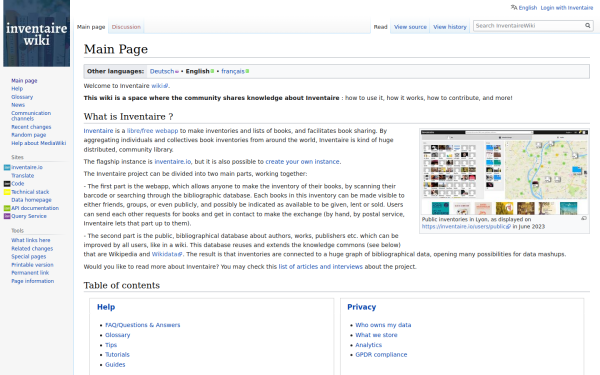Open inventaire.io flagship instance link
600x375 pixels.
pyautogui.click(x=173, y=162)
